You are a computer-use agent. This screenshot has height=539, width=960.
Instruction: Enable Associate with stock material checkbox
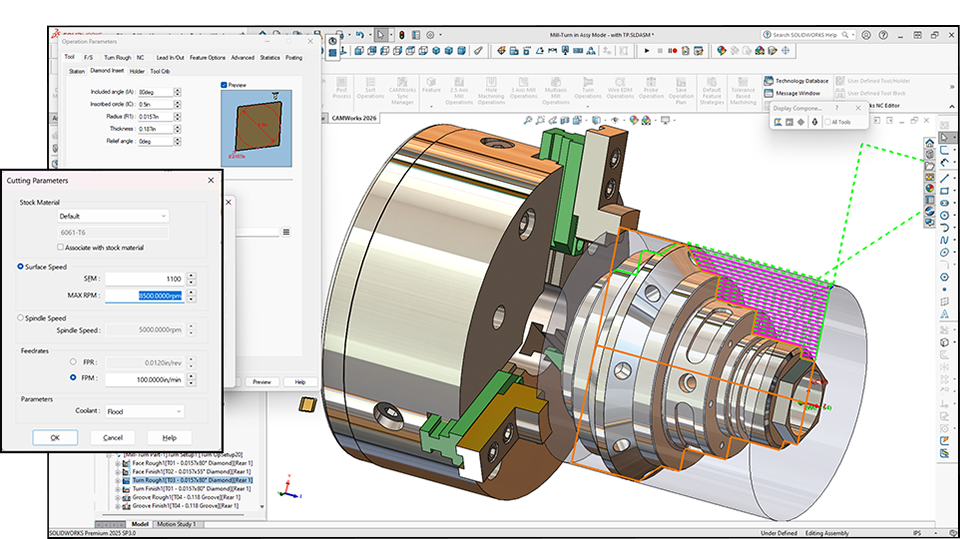pos(61,247)
